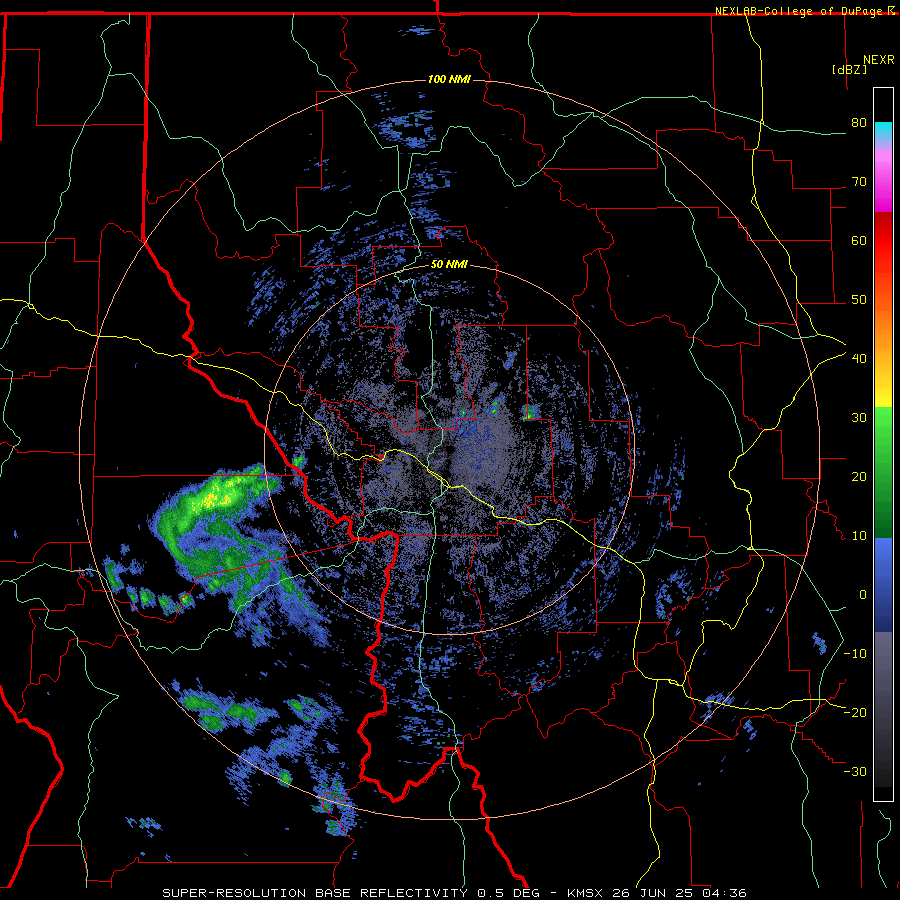This screenshot has height=900, width=900.
Task: Click the 0 value on the dBZ scale
Action: 863,595
